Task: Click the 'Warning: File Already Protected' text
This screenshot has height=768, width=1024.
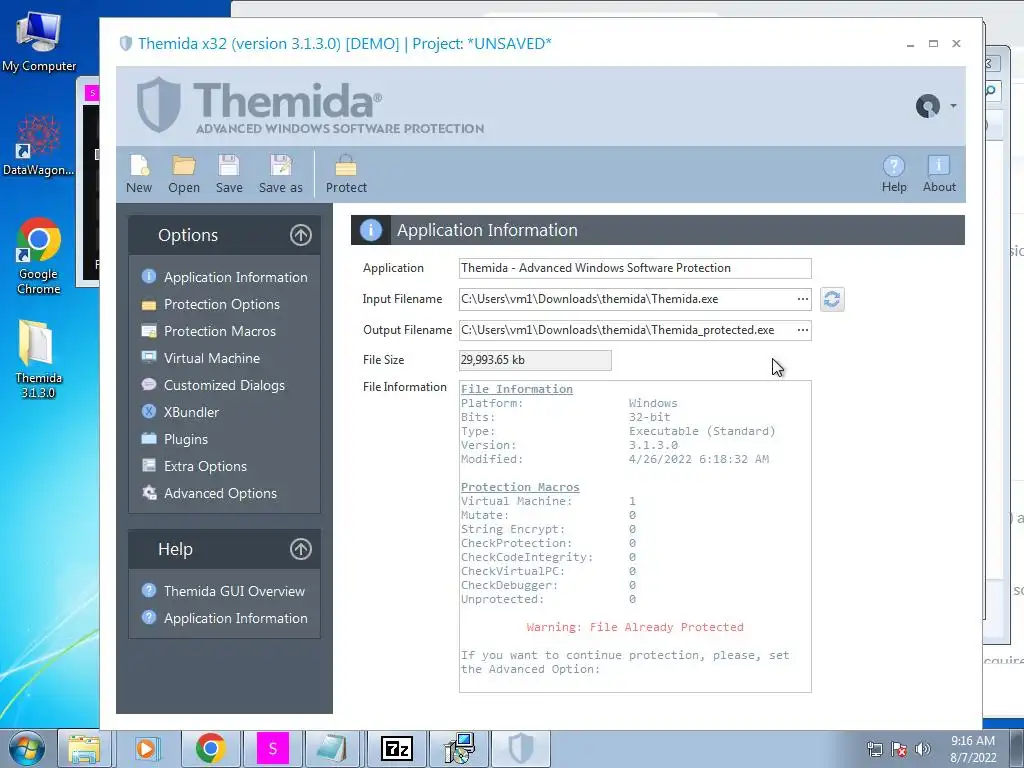Action: pyautogui.click(x=635, y=627)
